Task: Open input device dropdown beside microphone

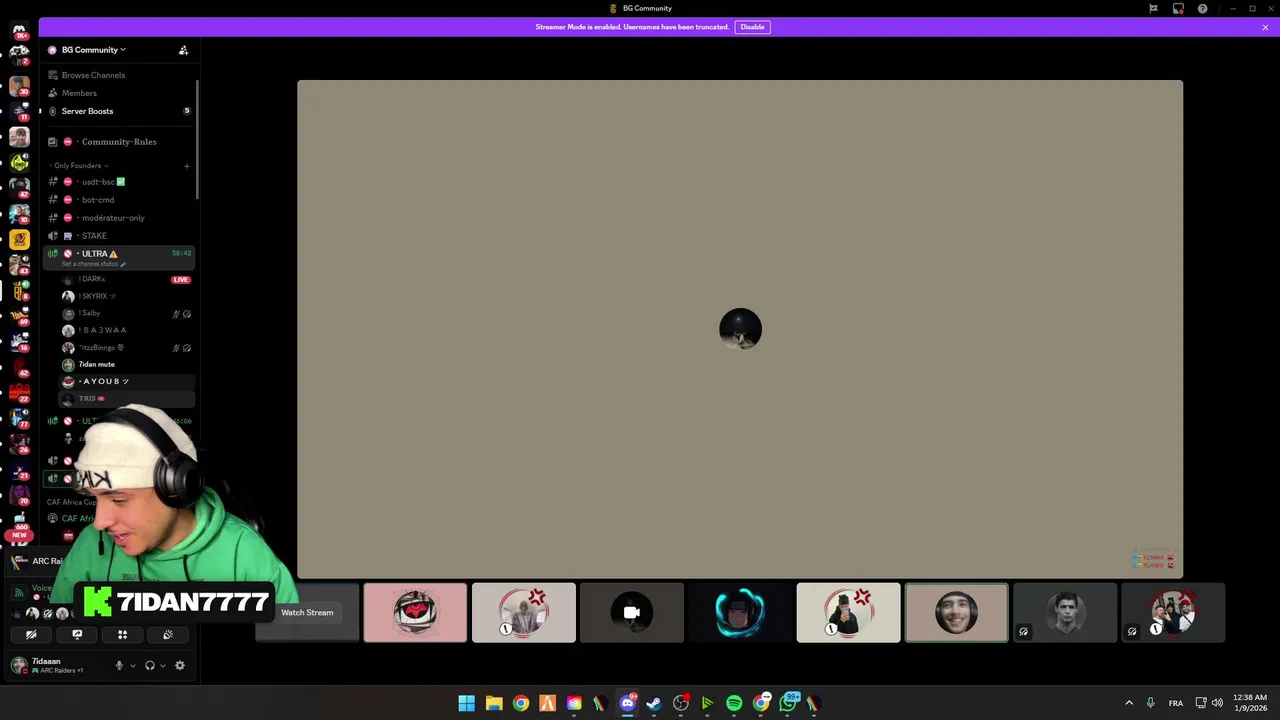Action: point(132,666)
